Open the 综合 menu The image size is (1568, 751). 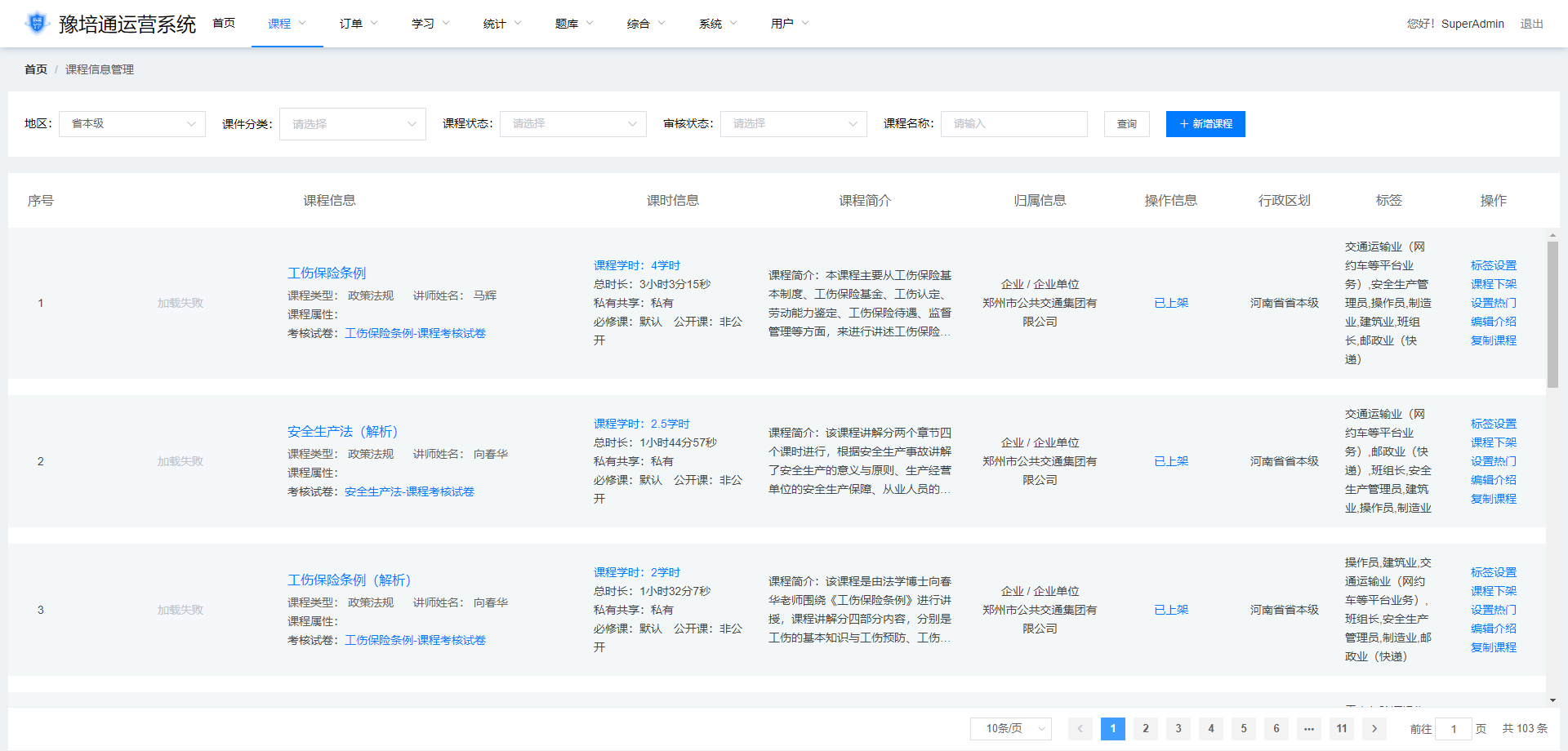click(x=646, y=24)
